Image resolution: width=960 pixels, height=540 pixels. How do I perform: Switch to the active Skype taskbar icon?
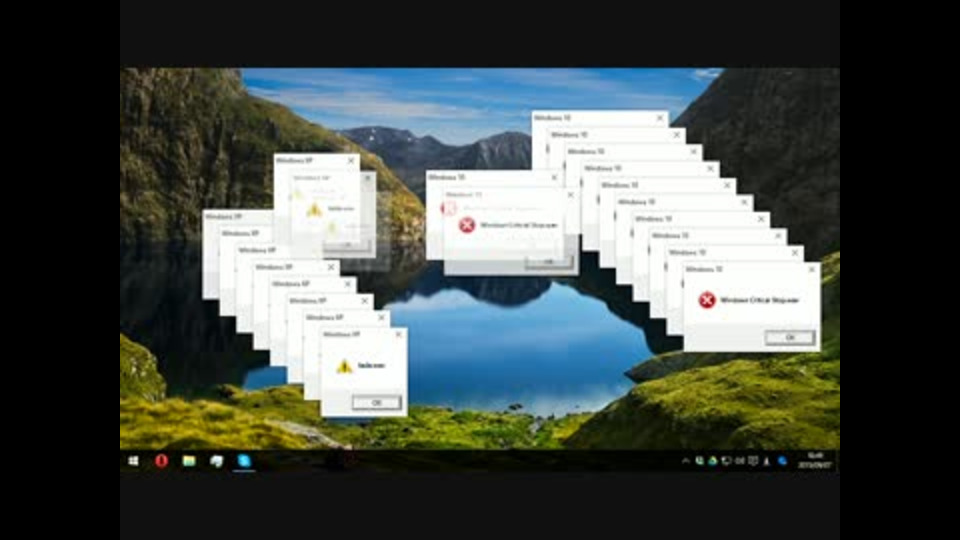(x=244, y=460)
